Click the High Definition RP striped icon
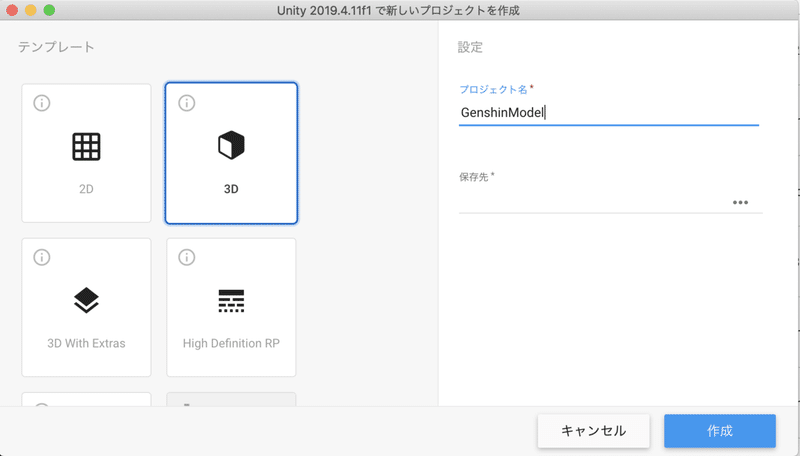This screenshot has height=456, width=800. point(231,300)
